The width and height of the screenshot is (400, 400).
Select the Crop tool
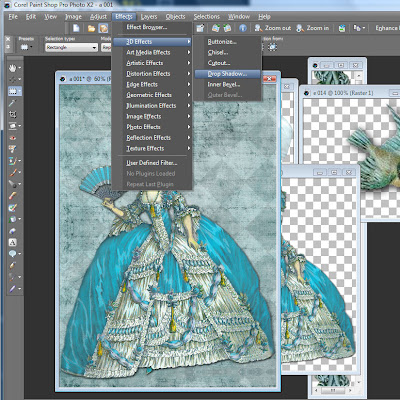point(13,114)
